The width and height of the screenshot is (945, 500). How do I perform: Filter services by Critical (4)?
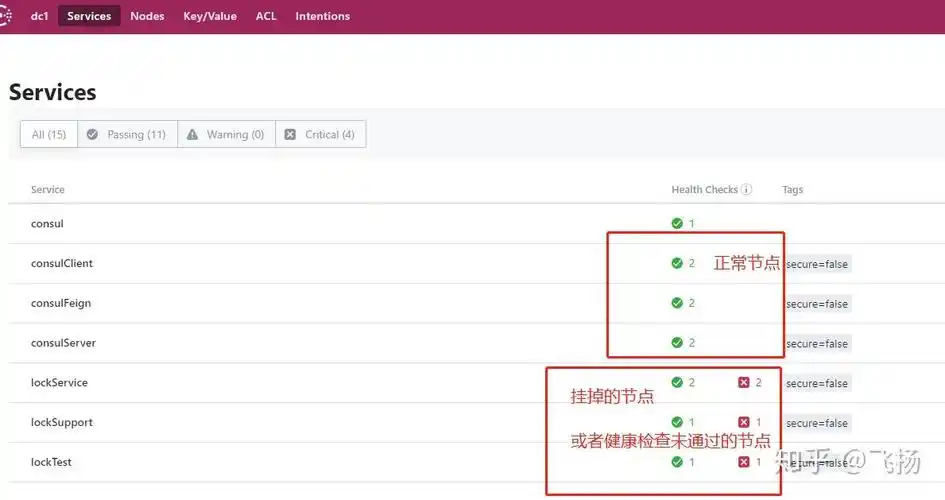320,134
